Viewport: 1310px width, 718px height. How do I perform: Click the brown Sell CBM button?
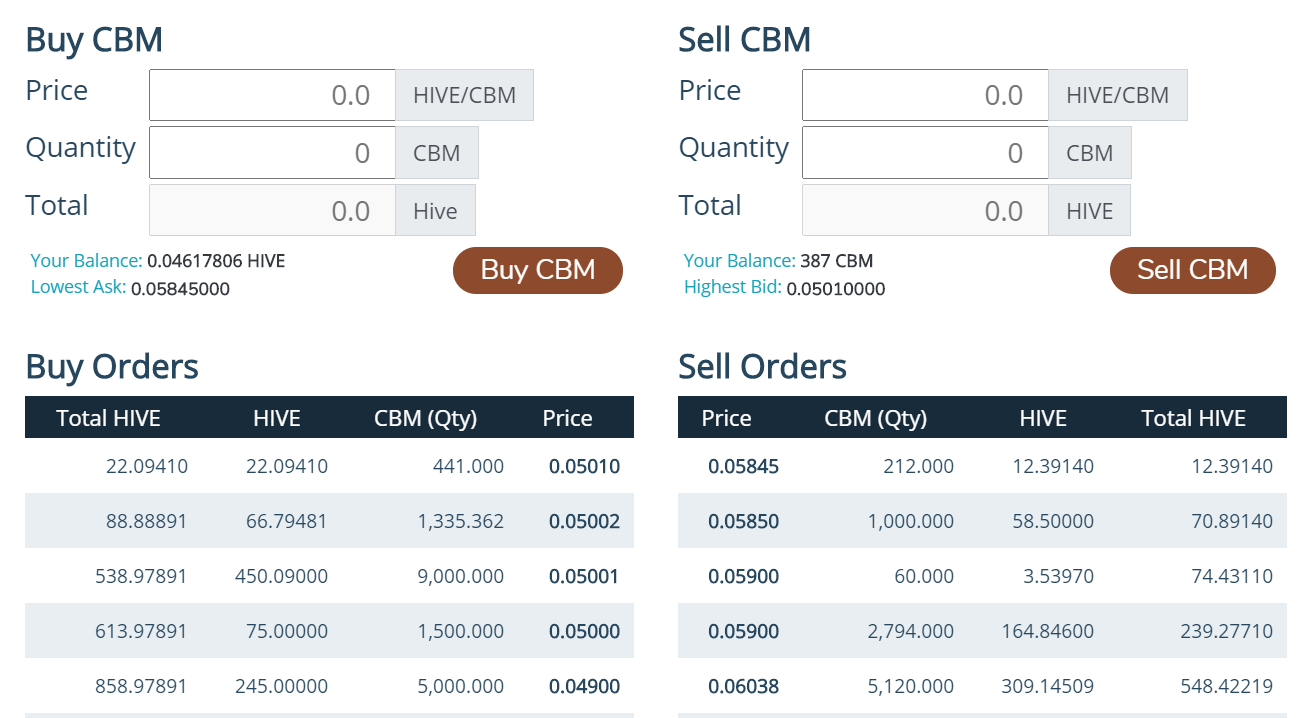click(1193, 270)
